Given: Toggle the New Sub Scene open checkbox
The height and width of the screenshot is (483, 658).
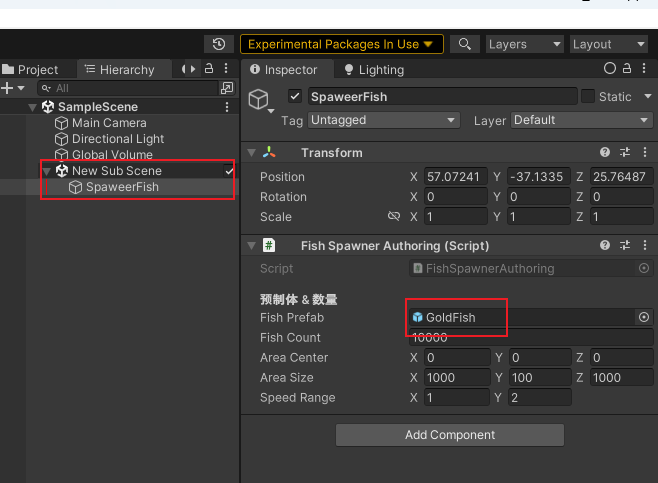Looking at the screenshot, I should click(x=229, y=171).
